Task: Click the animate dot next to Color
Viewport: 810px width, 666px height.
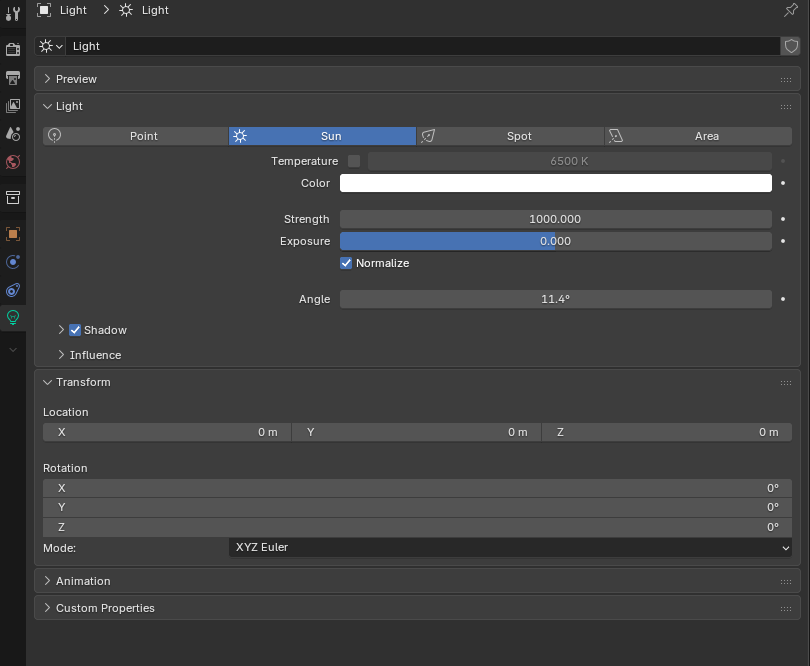Action: point(783,183)
